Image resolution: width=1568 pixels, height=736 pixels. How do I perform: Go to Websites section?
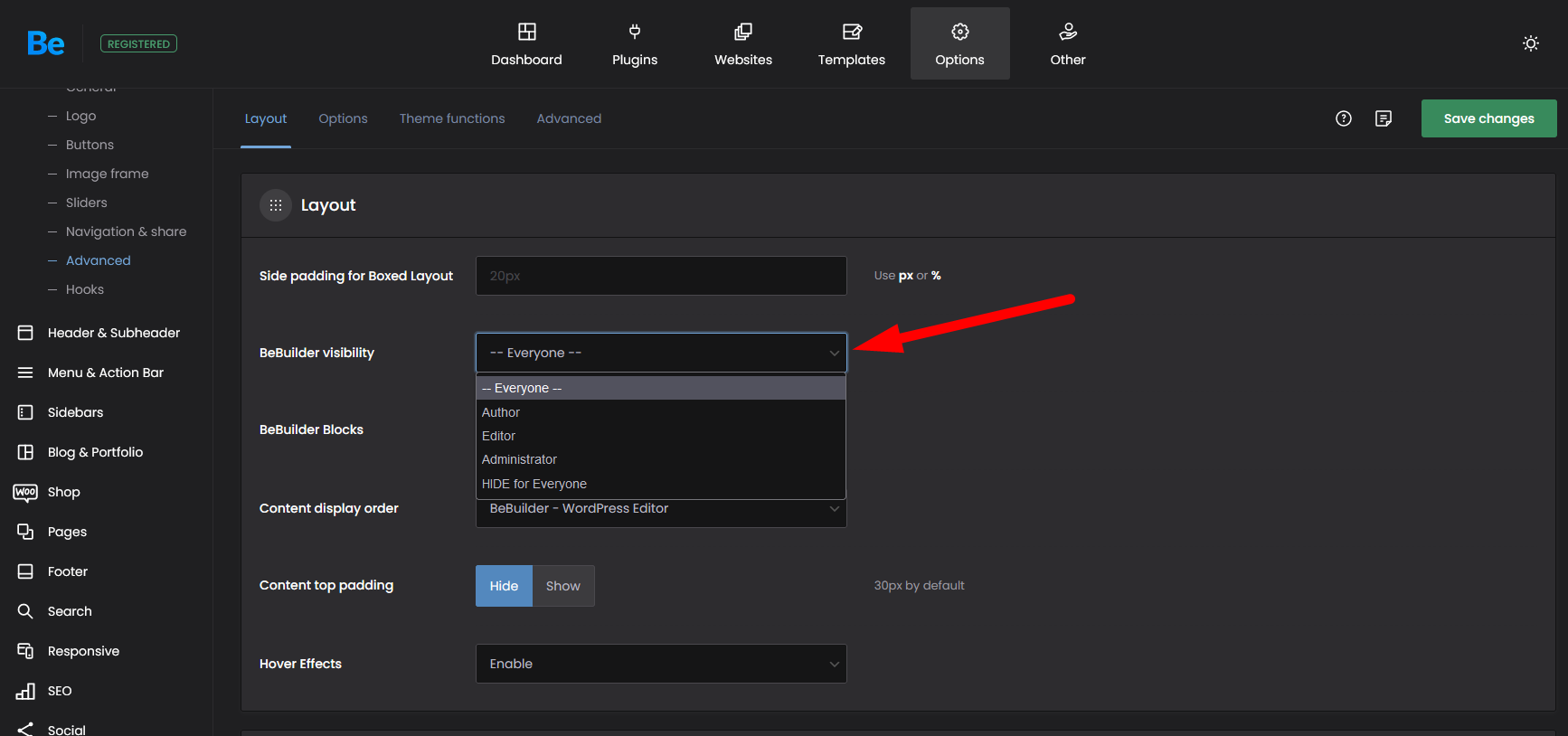tap(743, 43)
